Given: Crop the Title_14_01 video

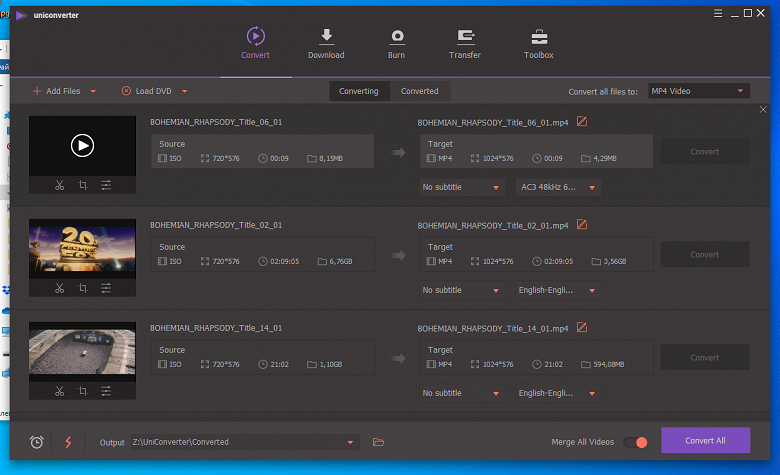Looking at the screenshot, I should (83, 391).
